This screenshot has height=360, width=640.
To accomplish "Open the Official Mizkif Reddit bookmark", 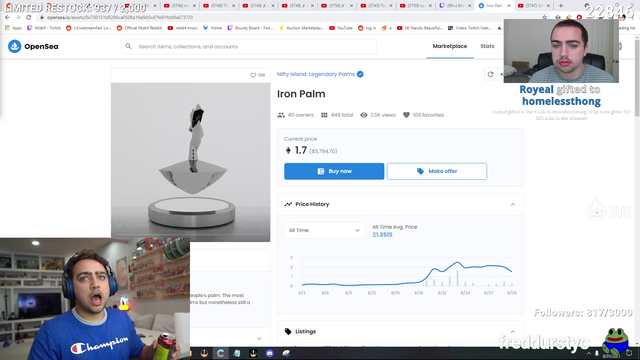I will click(x=139, y=28).
